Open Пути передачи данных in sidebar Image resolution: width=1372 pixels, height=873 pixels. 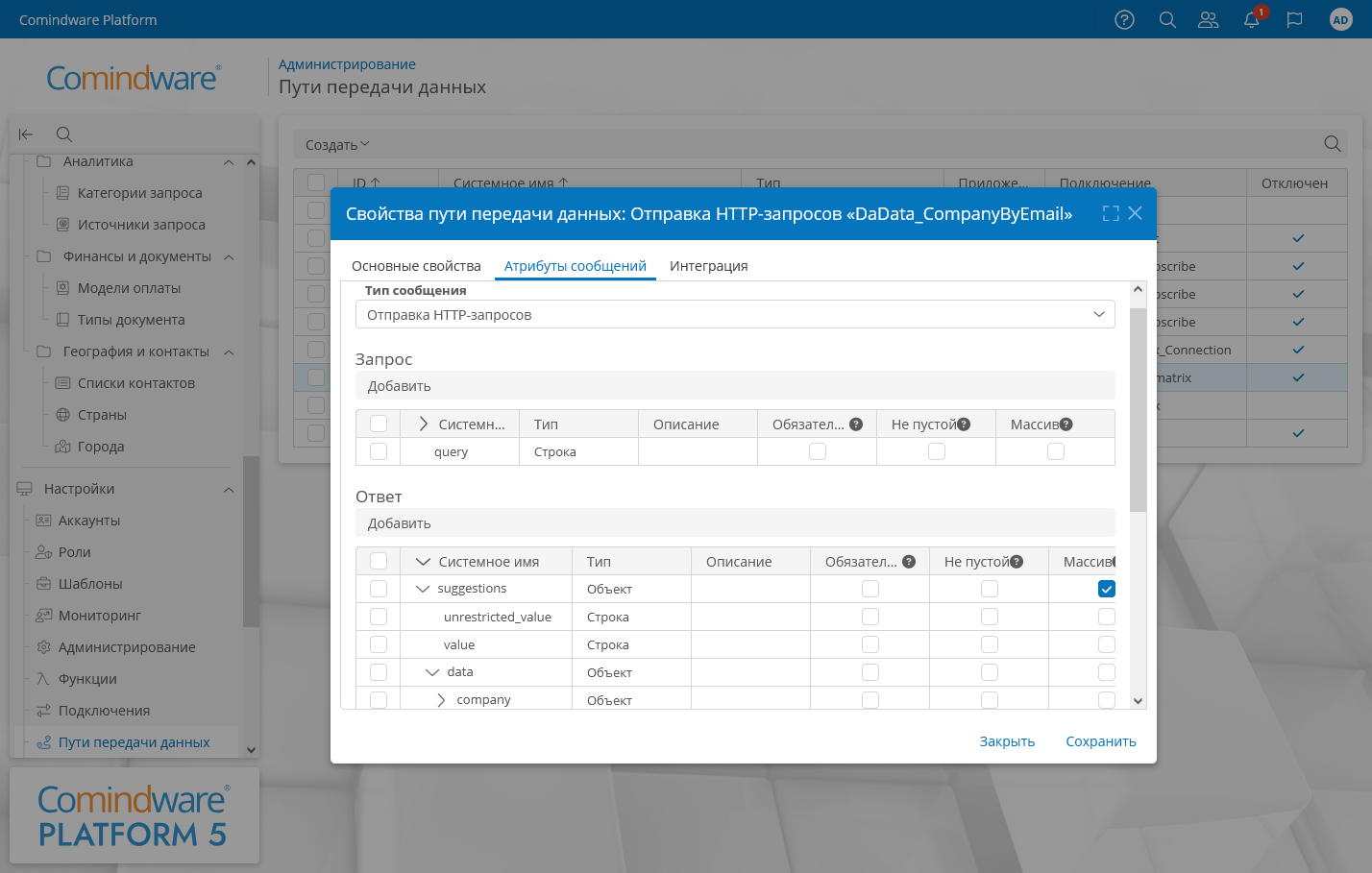[134, 742]
